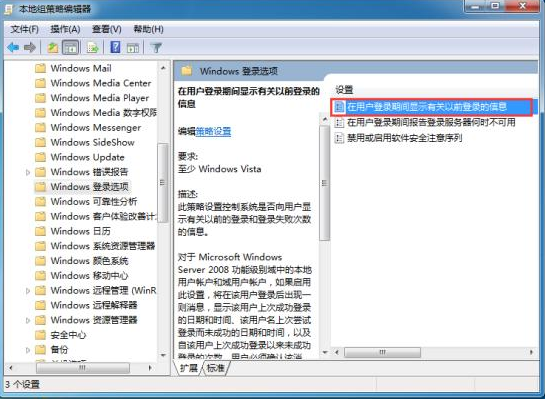Select Windows 系统资源管理器 tree item
The height and width of the screenshot is (399, 545).
coord(103,246)
